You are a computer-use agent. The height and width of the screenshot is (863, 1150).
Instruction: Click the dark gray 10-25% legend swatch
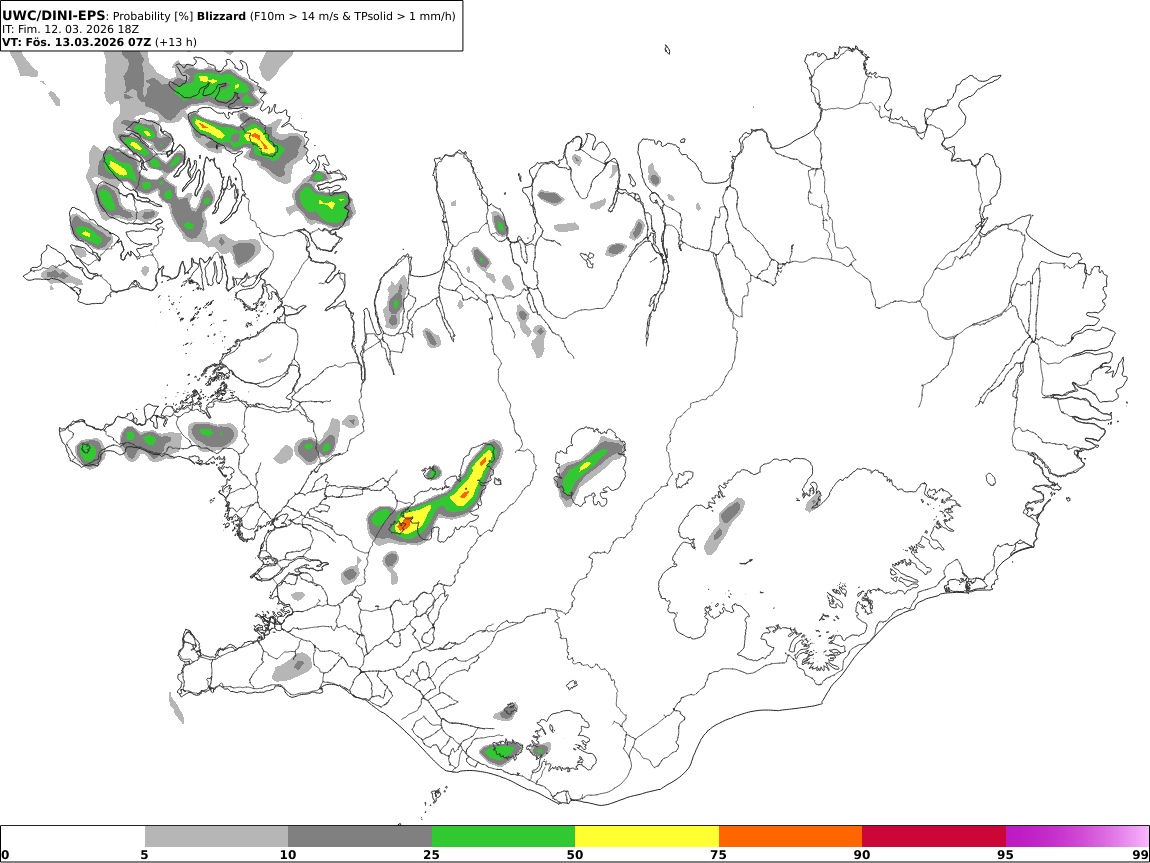(360, 836)
